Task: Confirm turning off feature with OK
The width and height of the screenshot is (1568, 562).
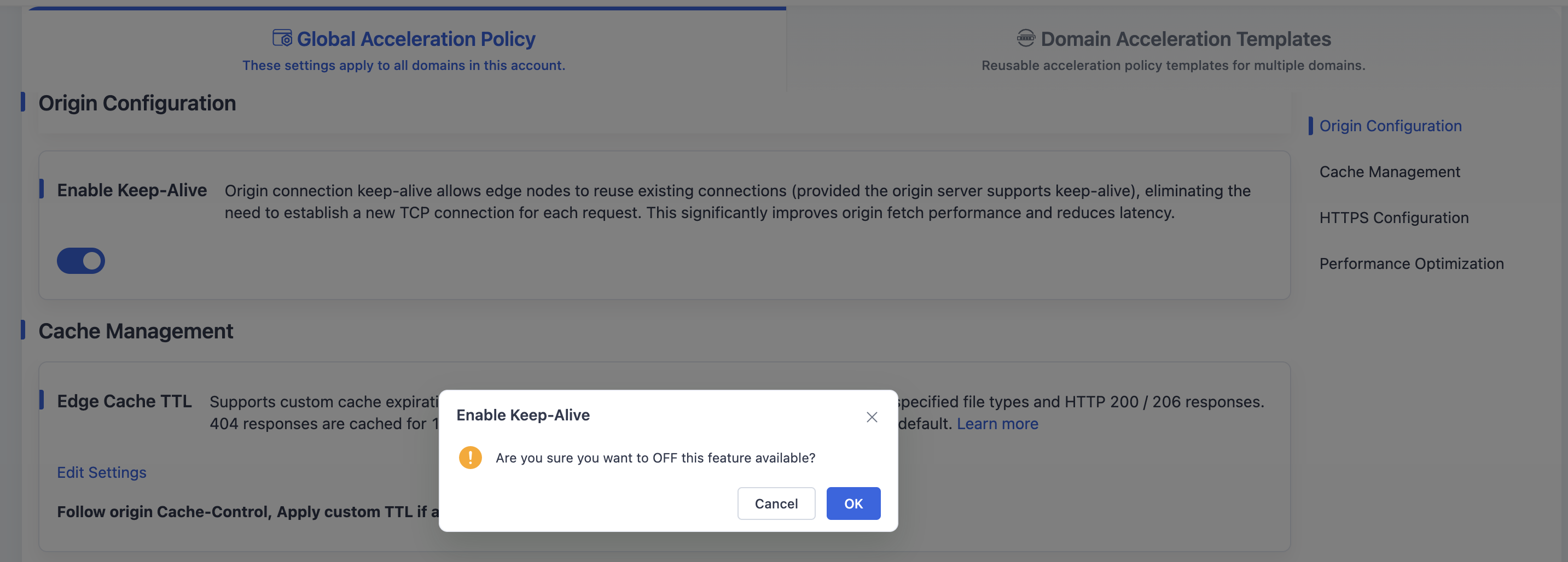Action: pos(853,503)
